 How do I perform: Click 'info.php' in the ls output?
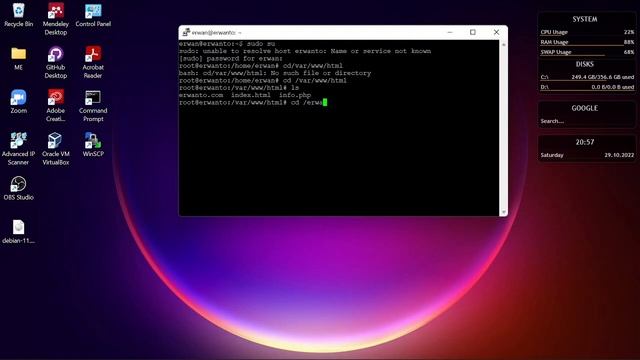295,95
